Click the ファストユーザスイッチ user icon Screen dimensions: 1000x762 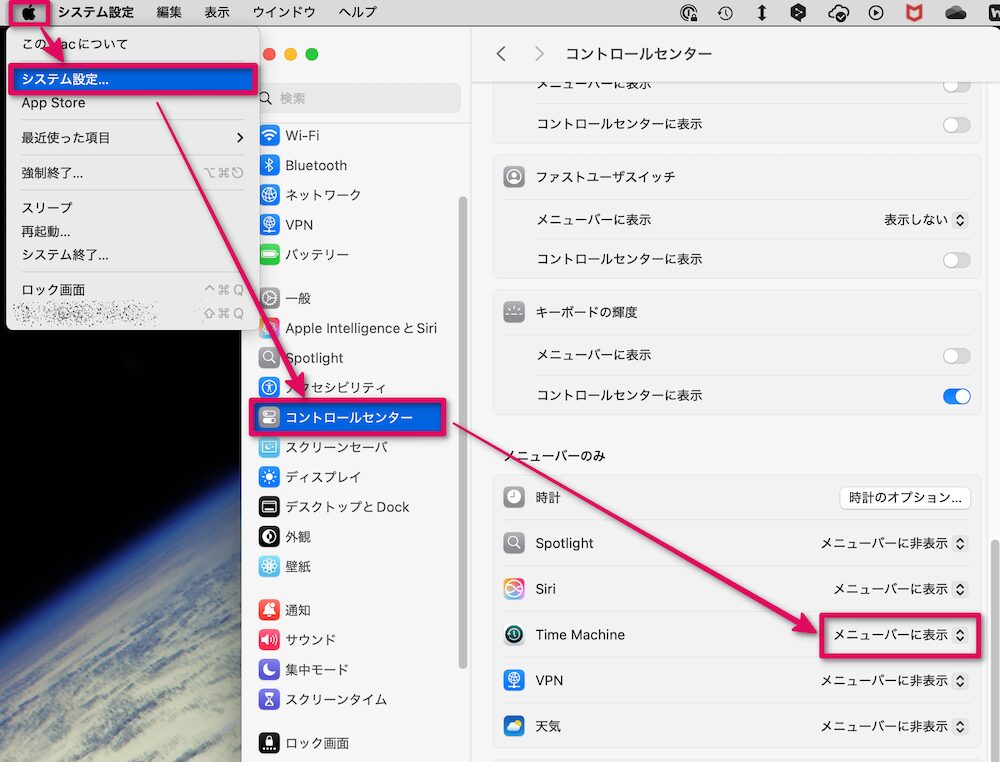coord(514,177)
